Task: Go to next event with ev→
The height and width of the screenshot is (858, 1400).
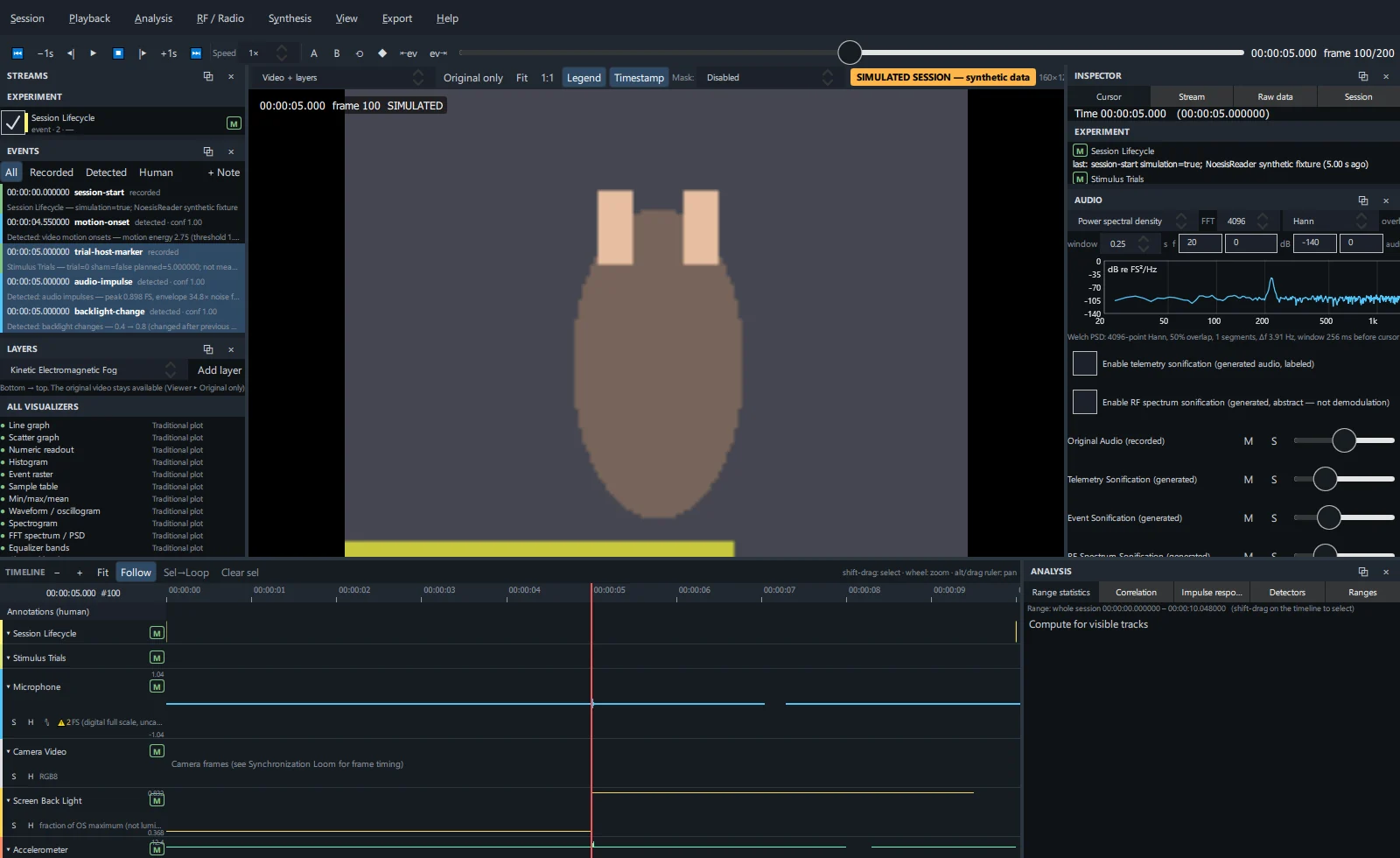Action: coord(438,53)
